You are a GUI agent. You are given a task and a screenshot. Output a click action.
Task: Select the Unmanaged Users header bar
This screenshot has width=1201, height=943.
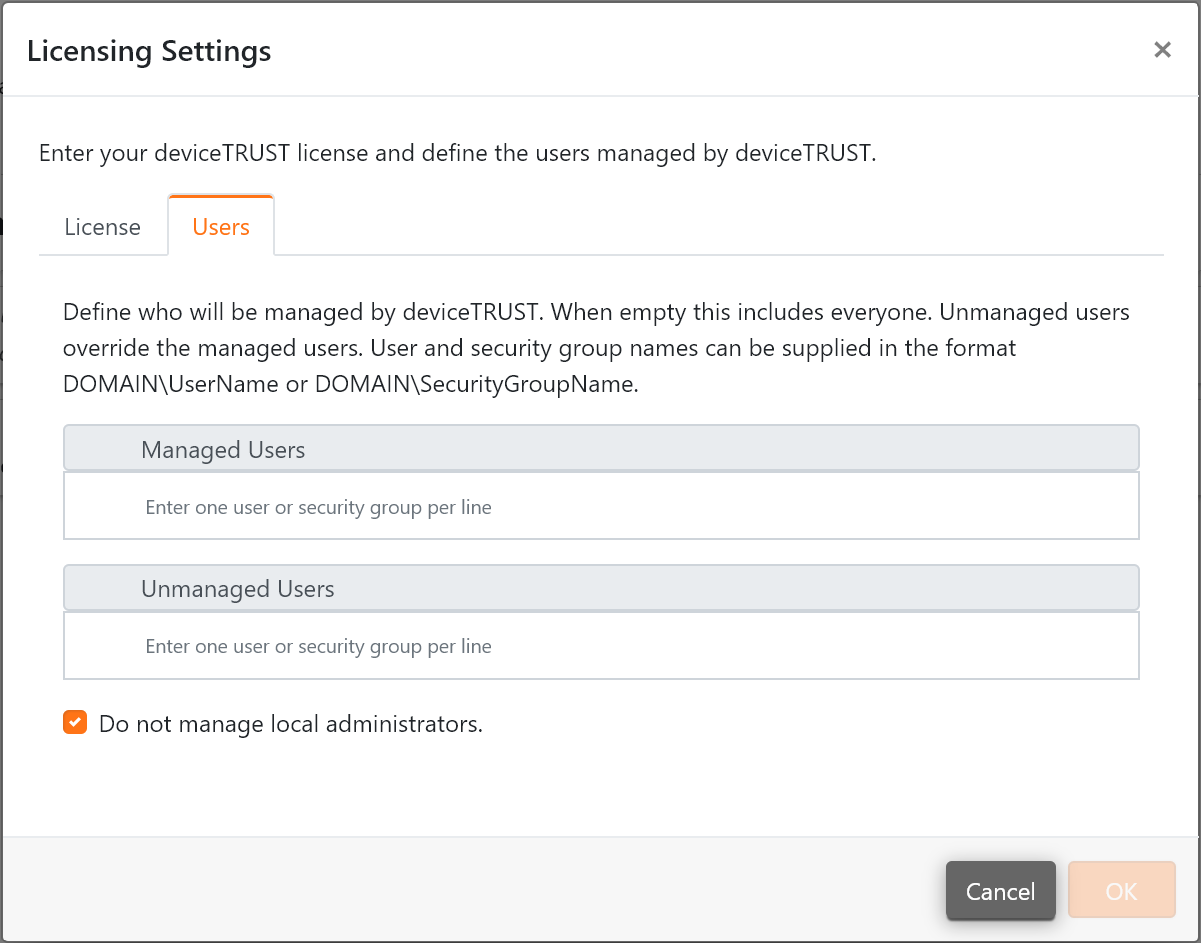(x=600, y=587)
